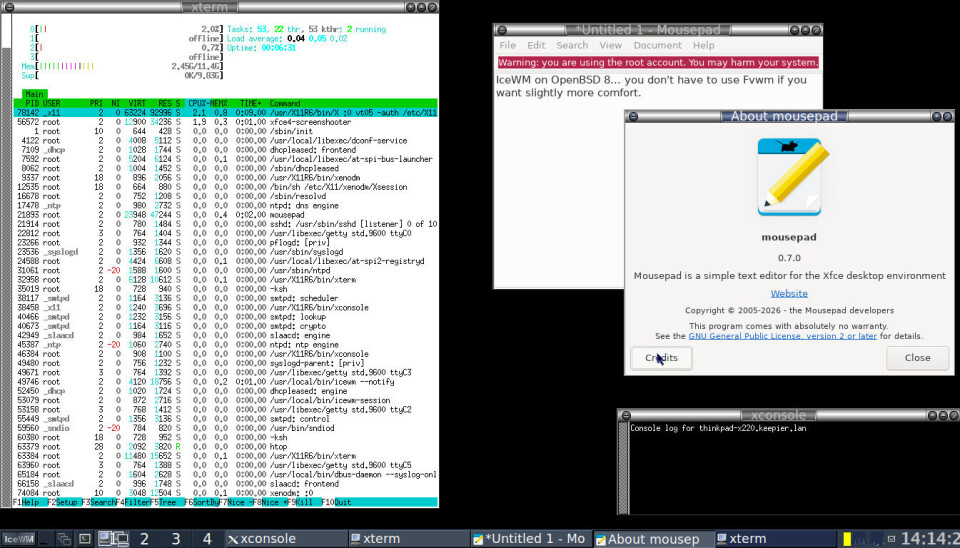This screenshot has height=548, width=960.
Task: Open the About mousepad dialog's window menu icon
Action: click(633, 116)
